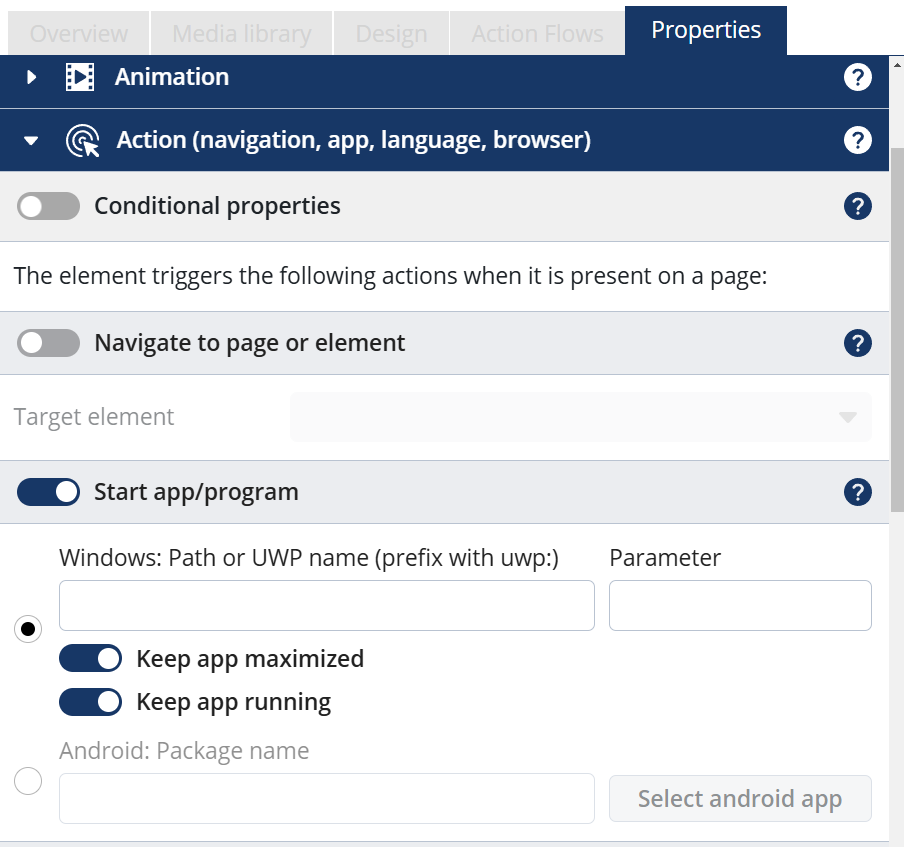Collapse the Action section
Screen dimensions: 904x847
click(x=29, y=140)
